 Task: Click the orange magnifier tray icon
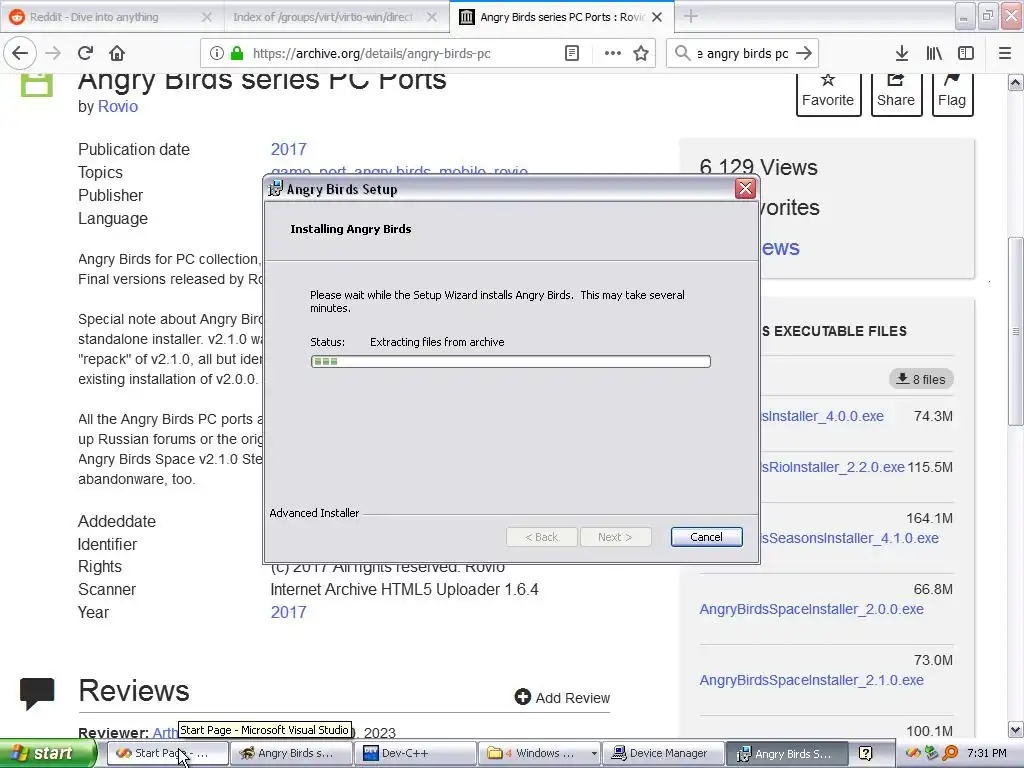click(x=950, y=753)
